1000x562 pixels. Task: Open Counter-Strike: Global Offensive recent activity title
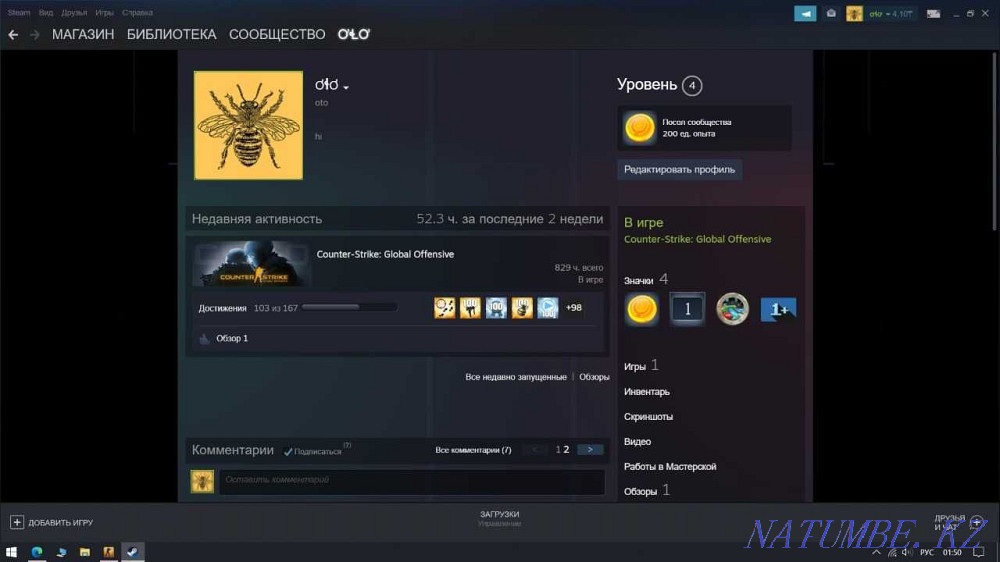click(385, 254)
